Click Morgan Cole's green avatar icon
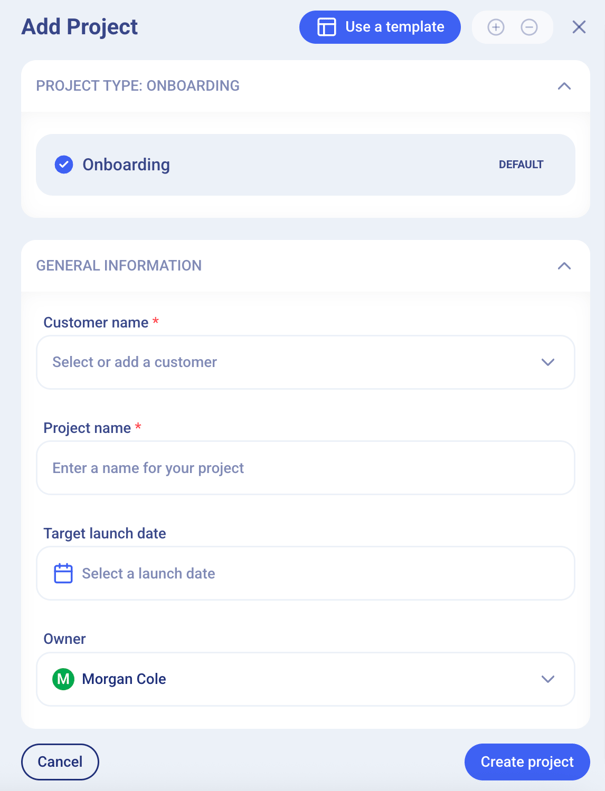 click(63, 679)
